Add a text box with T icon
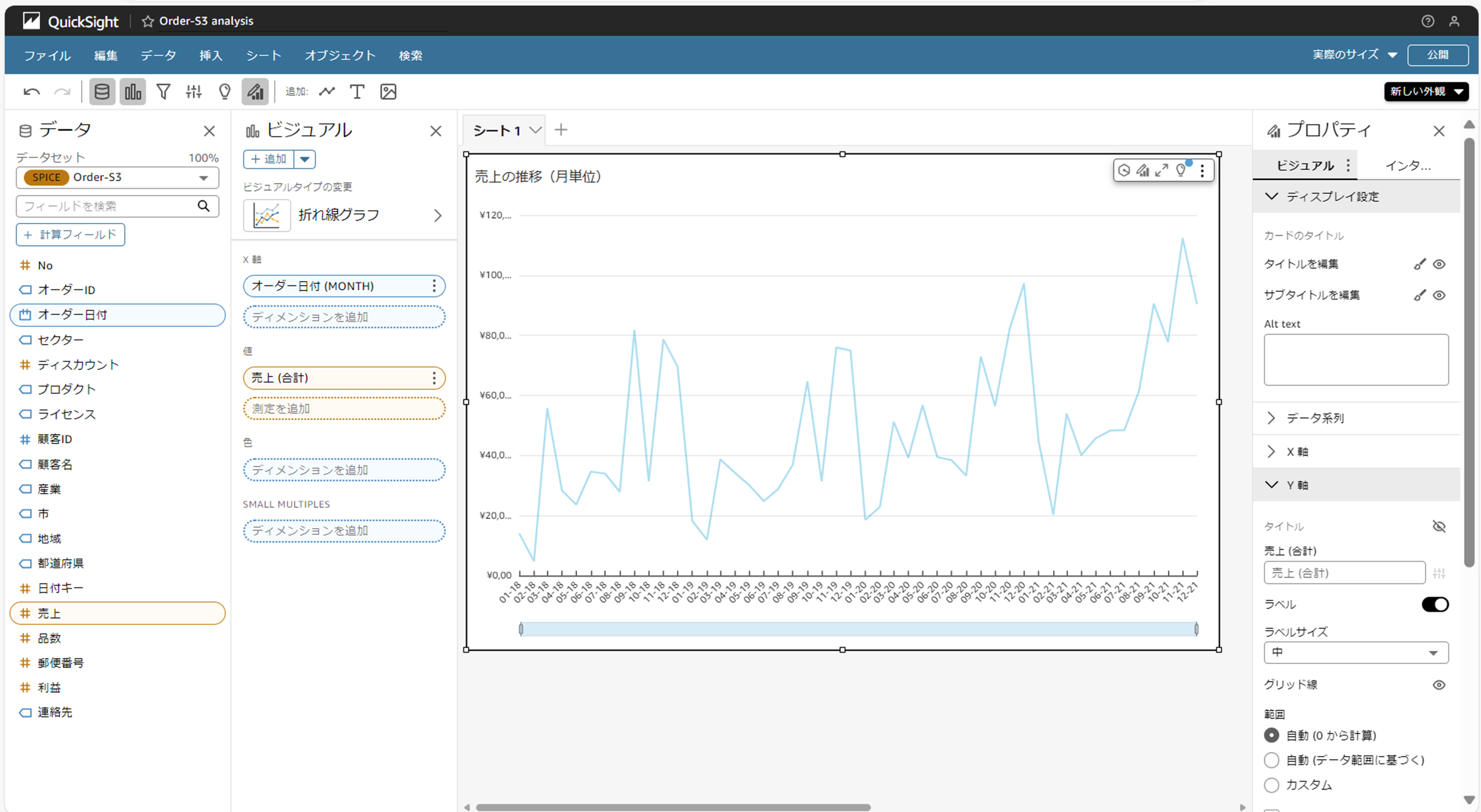1481x812 pixels. click(357, 91)
